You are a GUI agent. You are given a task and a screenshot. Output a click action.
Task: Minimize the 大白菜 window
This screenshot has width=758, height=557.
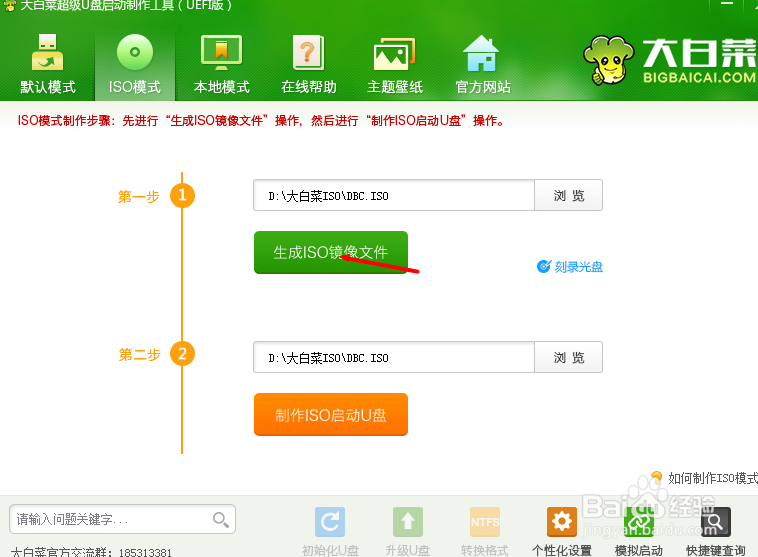727,4
